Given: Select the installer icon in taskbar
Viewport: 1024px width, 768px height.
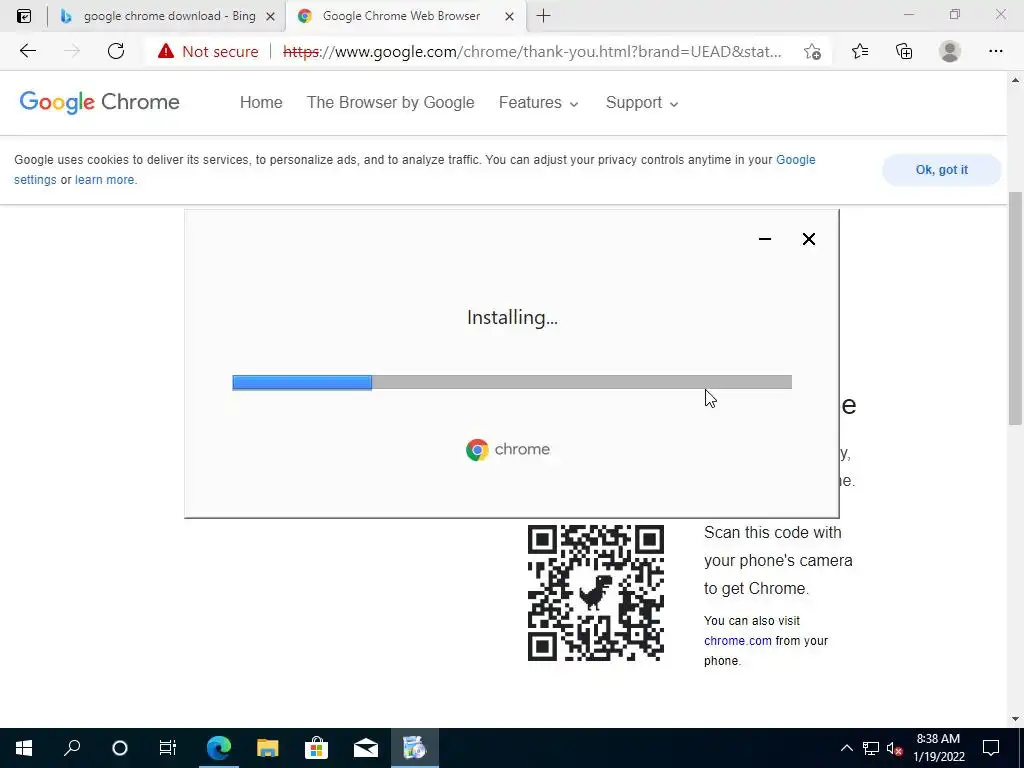Looking at the screenshot, I should pos(415,748).
